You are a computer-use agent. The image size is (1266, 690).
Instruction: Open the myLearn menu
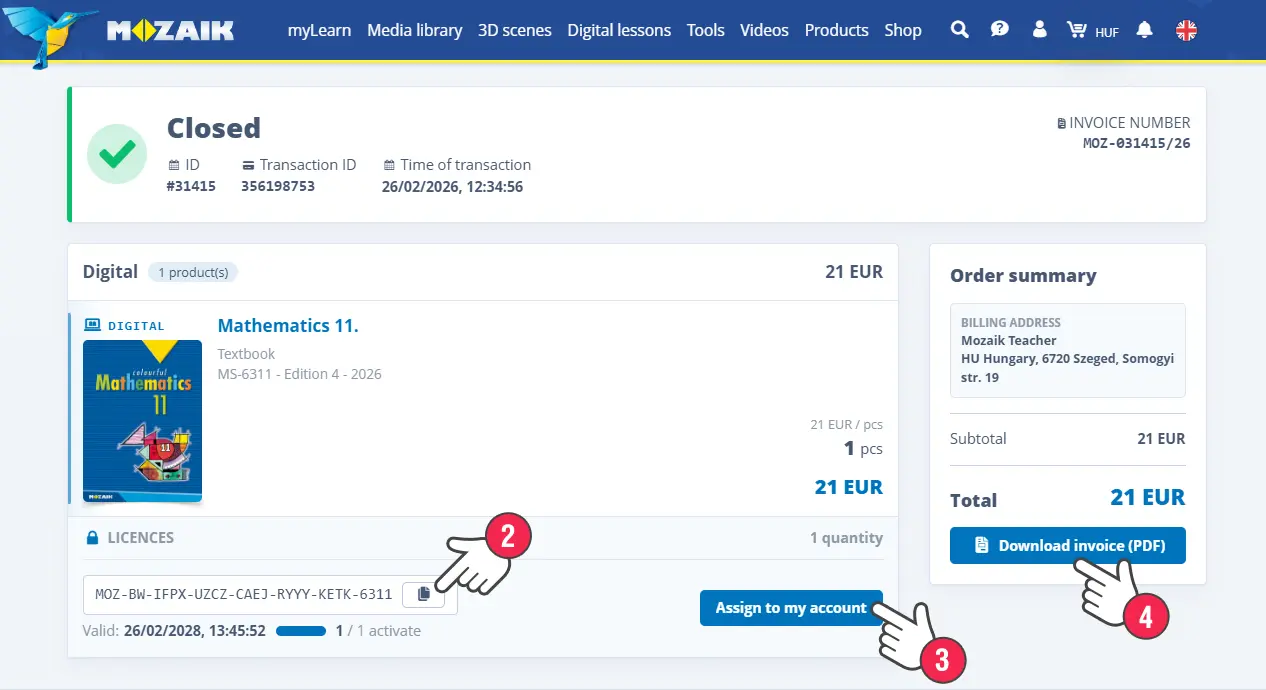pyautogui.click(x=319, y=30)
